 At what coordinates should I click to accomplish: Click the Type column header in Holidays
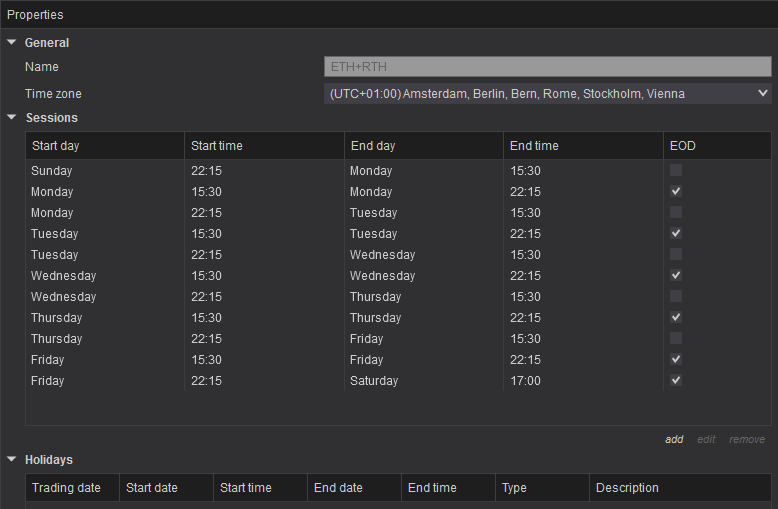(x=542, y=488)
